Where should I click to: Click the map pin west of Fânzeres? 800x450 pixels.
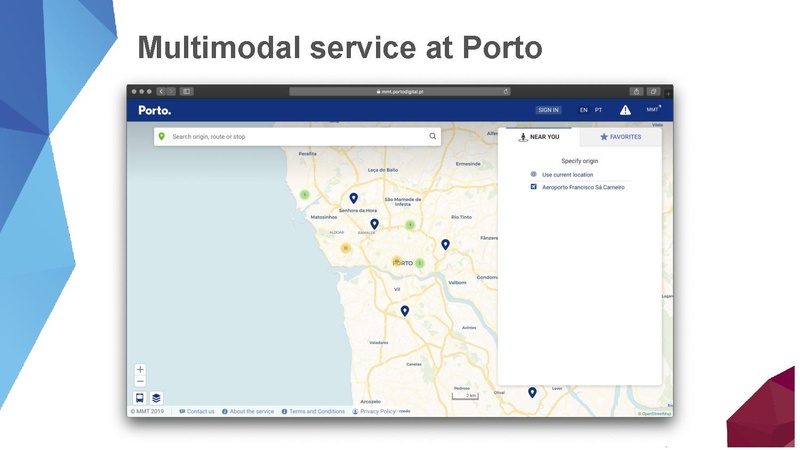pos(445,244)
